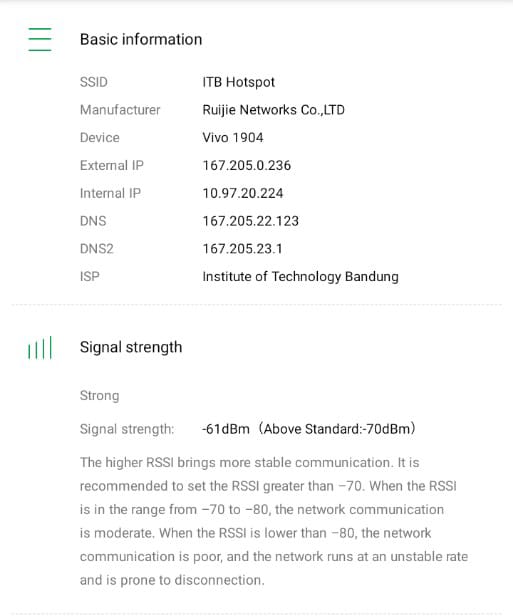513x616 pixels.
Task: Tap the DNS2 address 167.205.23.1
Action: 242,249
